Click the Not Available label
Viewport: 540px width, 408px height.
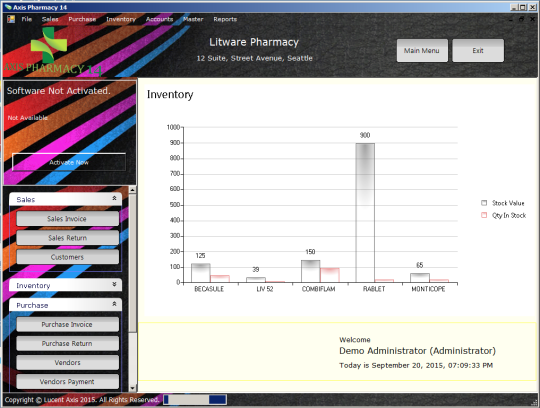pyautogui.click(x=28, y=118)
